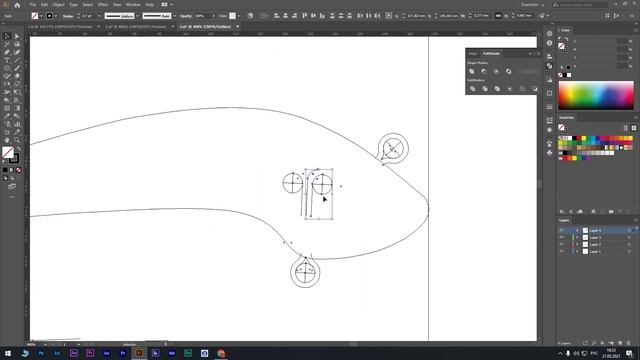Open variable width profile dropdown
The image size is (640, 360).
(137, 16)
